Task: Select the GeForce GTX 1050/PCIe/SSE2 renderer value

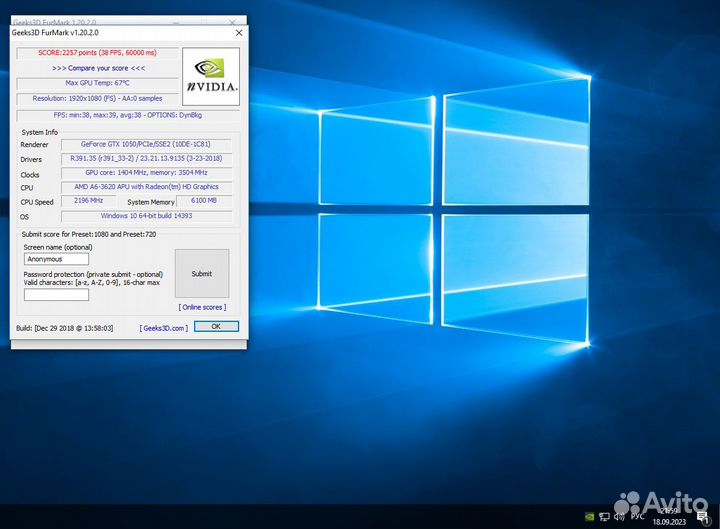Action: tap(146, 144)
